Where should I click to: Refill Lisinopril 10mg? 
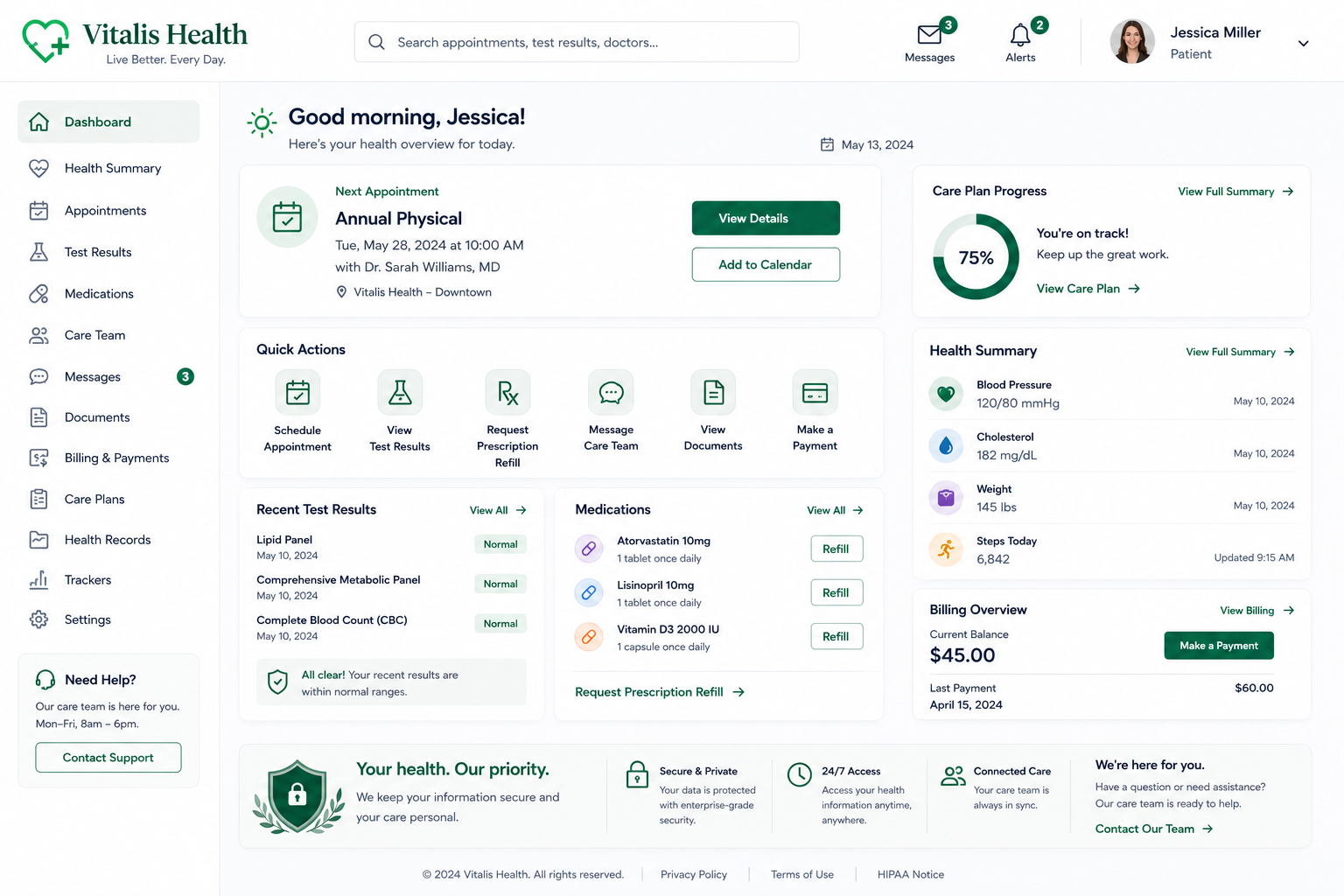click(x=836, y=592)
